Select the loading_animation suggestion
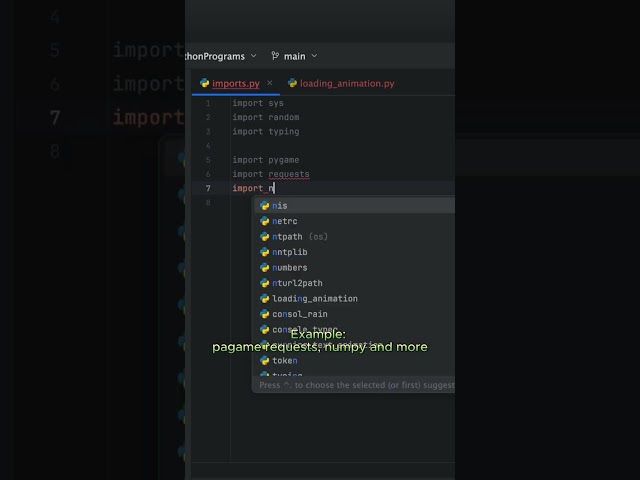Screen dimensions: 640x480 355,298
